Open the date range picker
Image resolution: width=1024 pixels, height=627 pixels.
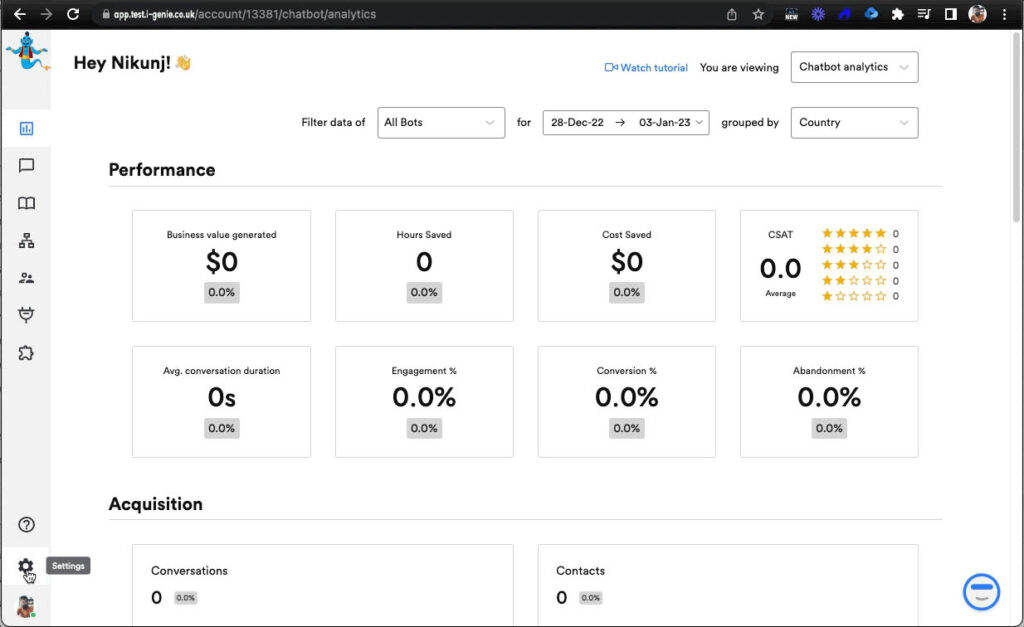coord(625,123)
